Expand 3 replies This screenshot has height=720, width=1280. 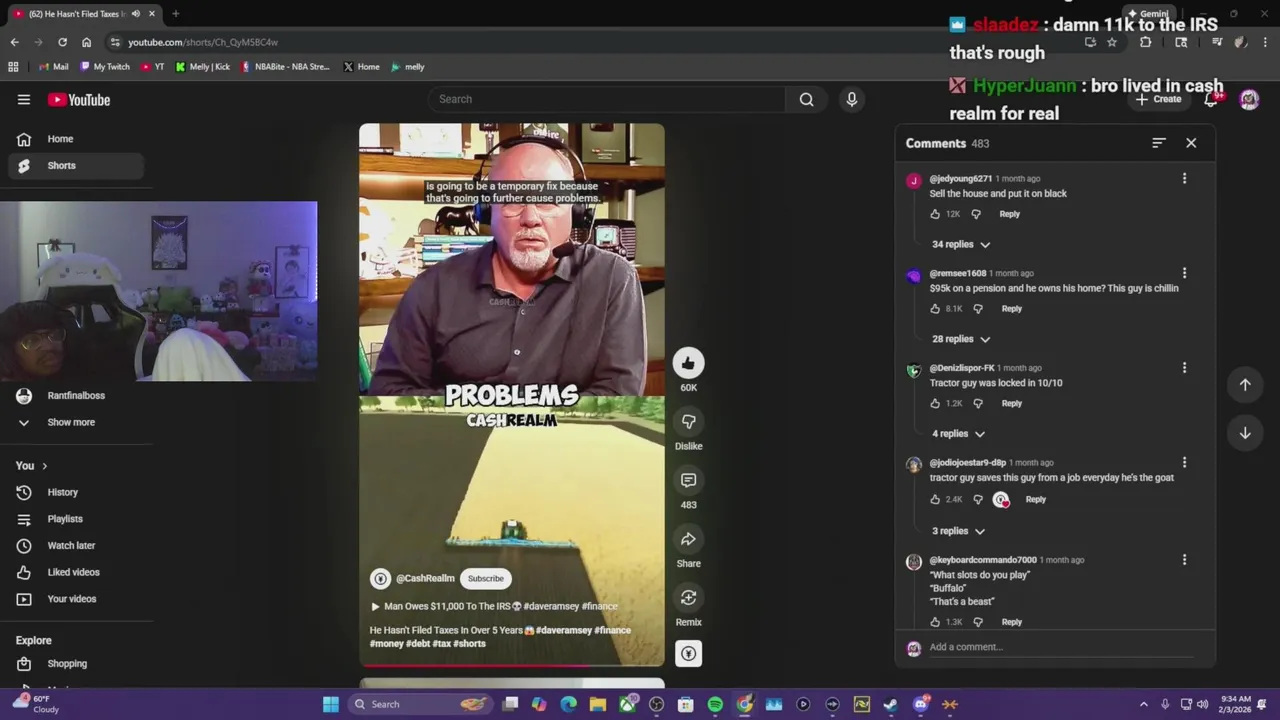[958, 531]
